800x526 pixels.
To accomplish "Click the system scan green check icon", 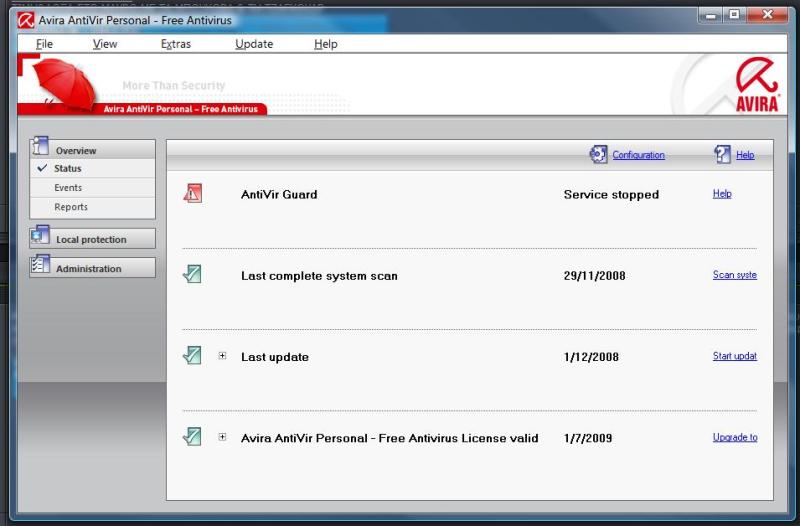I will (192, 274).
